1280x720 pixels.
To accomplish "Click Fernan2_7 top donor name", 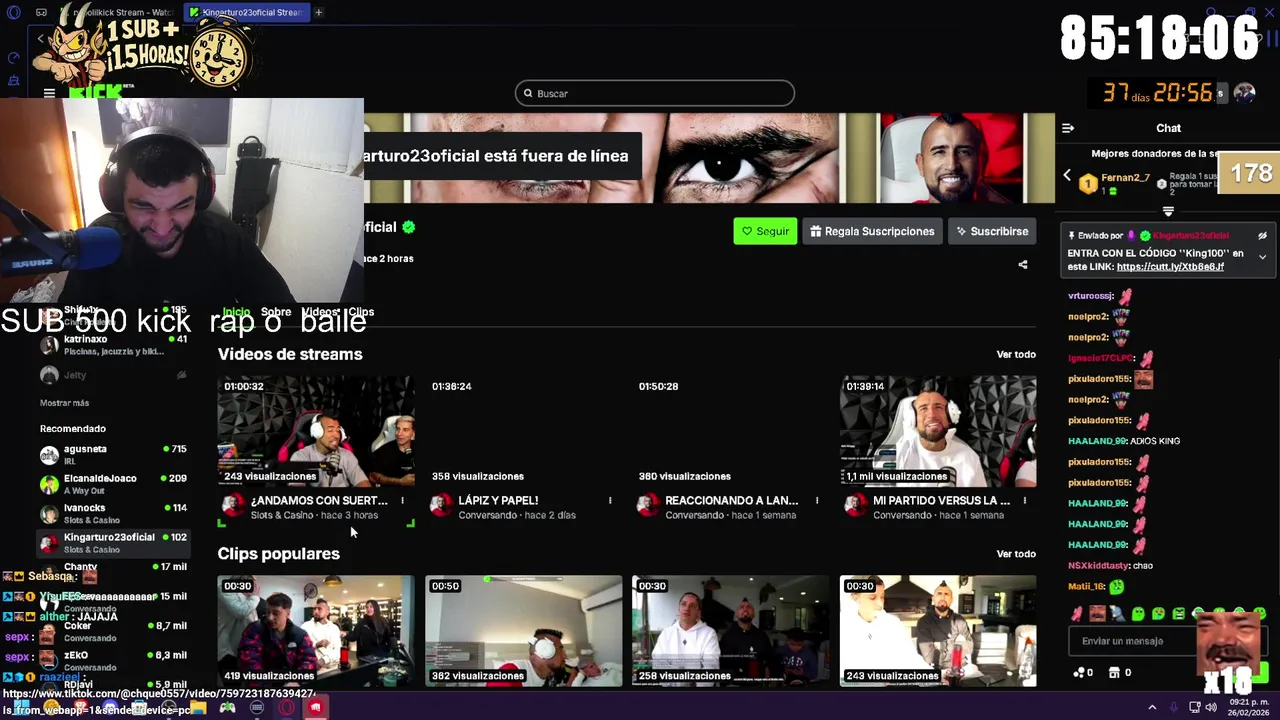I will click(x=1125, y=178).
